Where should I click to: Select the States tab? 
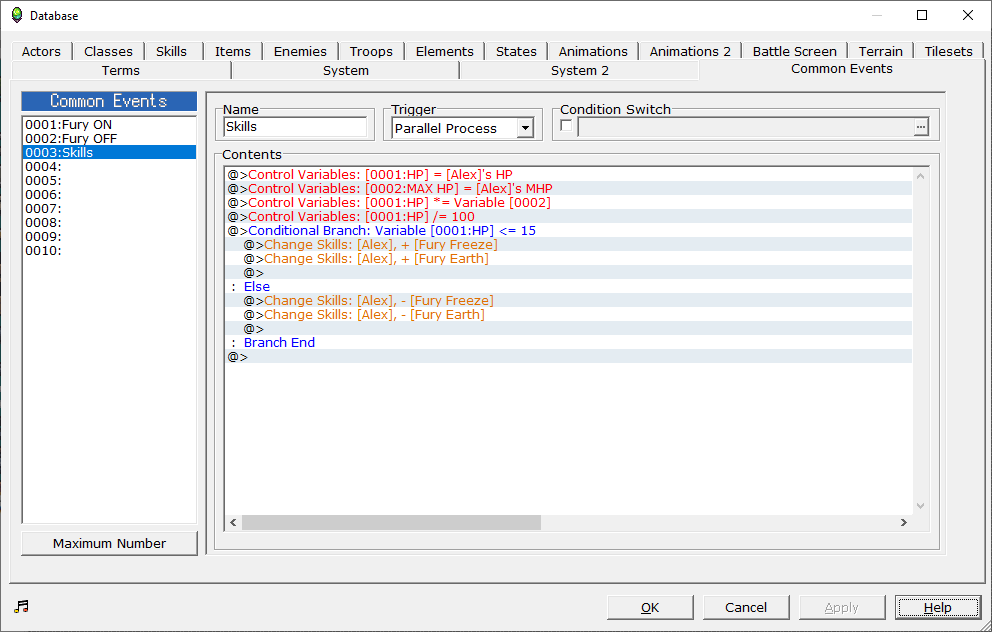coord(516,51)
